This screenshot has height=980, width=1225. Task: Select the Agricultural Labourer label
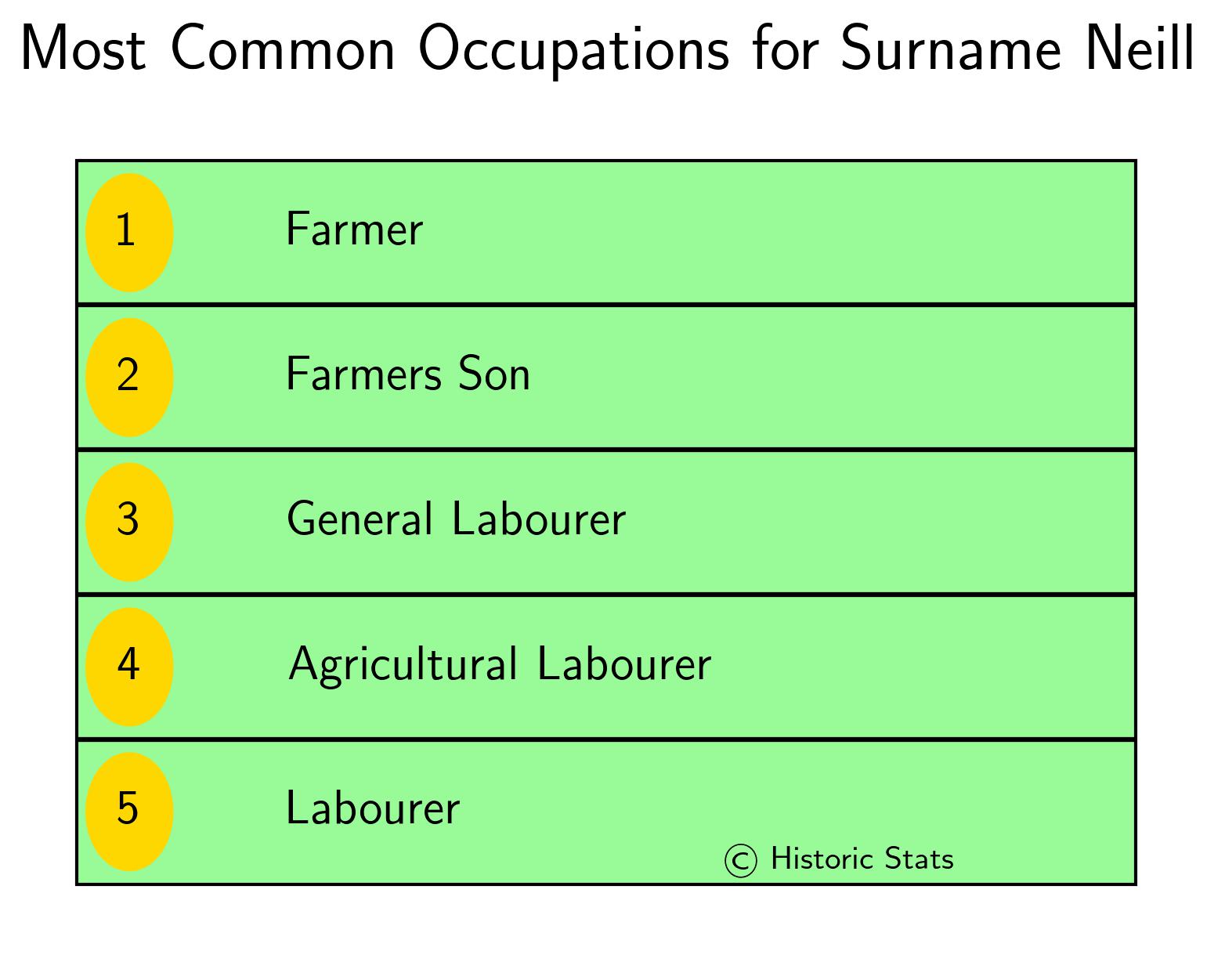pyautogui.click(x=500, y=665)
